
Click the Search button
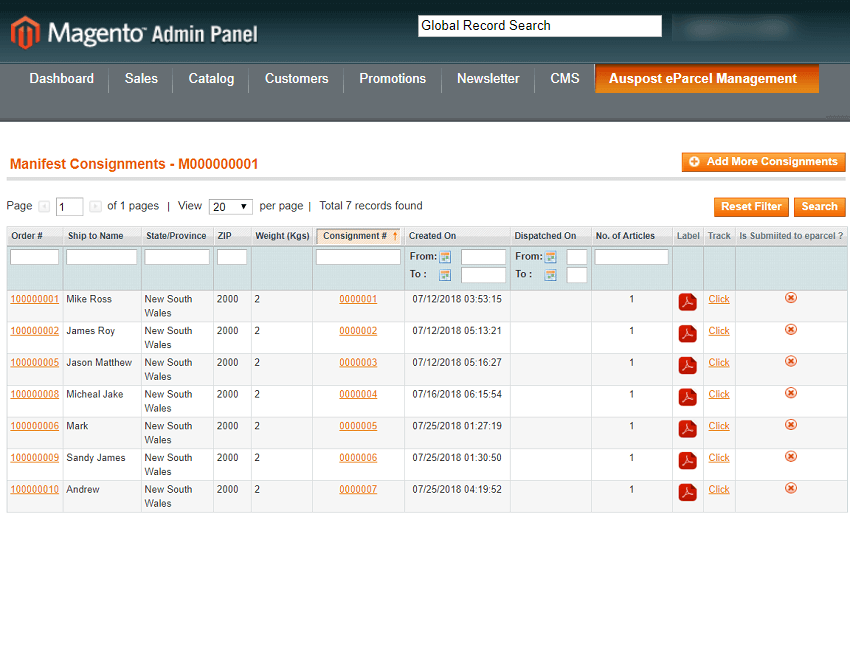coord(820,207)
